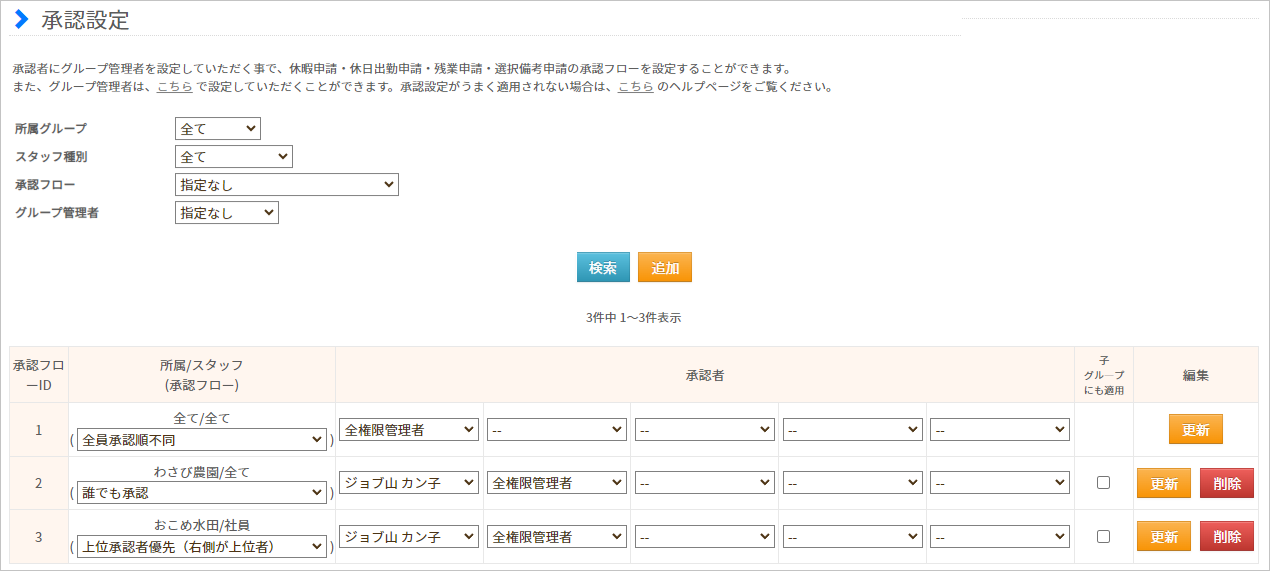This screenshot has height=571, width=1270.
Task: Update the おこめ水田 approval flow row
Action: [x=1163, y=537]
